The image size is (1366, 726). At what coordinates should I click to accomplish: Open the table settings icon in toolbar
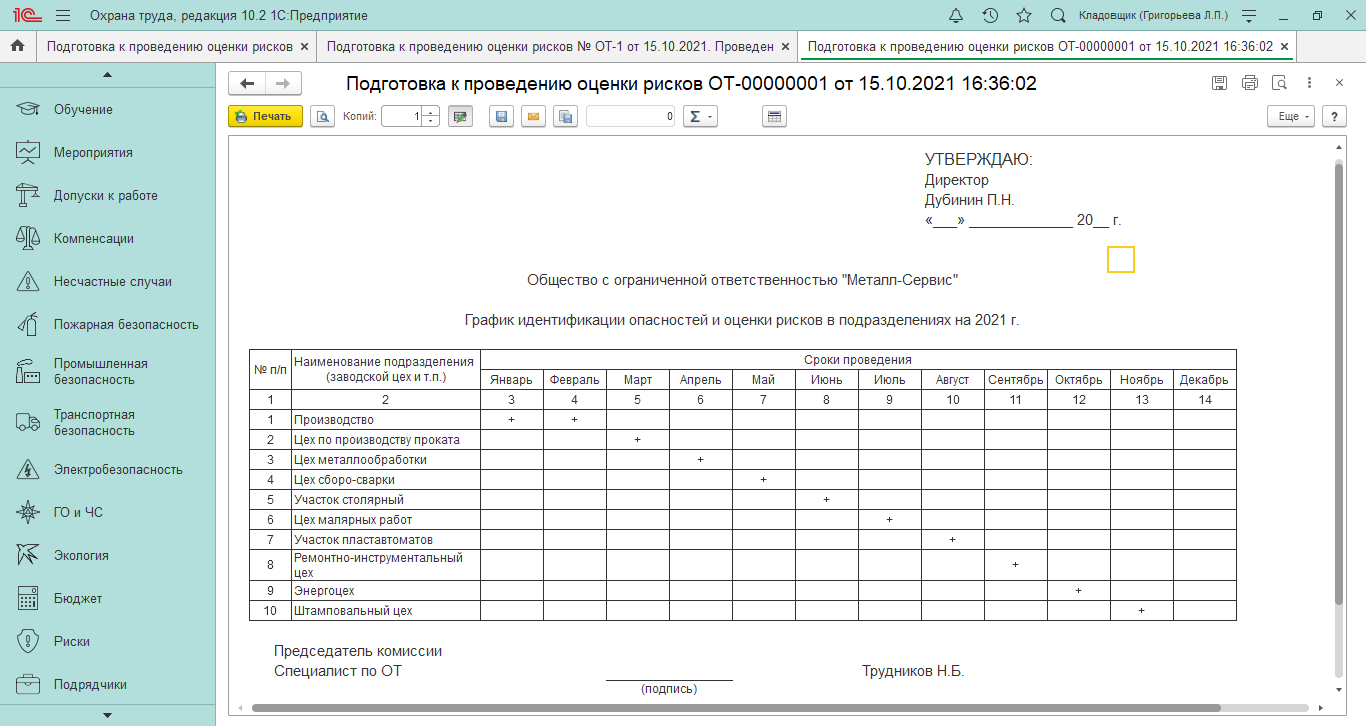point(774,117)
